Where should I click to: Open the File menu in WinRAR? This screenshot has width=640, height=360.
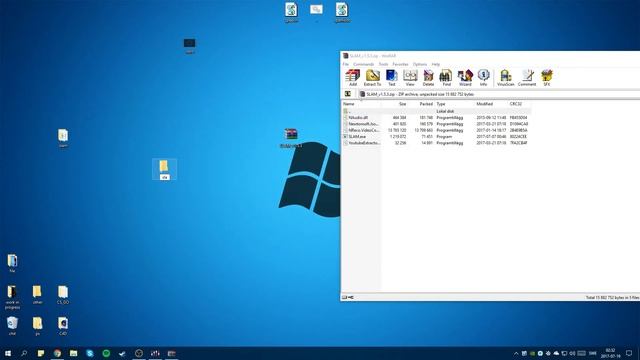[346, 64]
